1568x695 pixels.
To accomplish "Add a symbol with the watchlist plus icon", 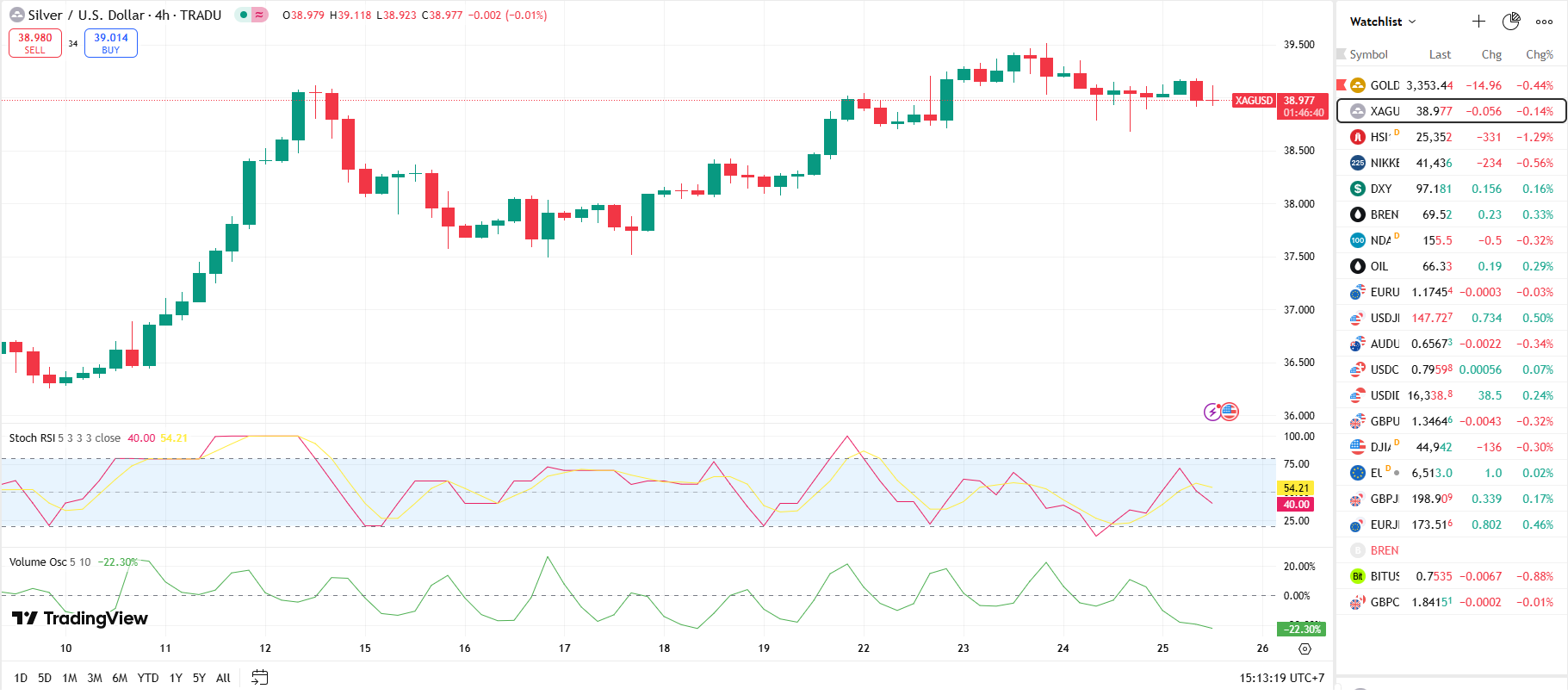I will [x=1478, y=22].
